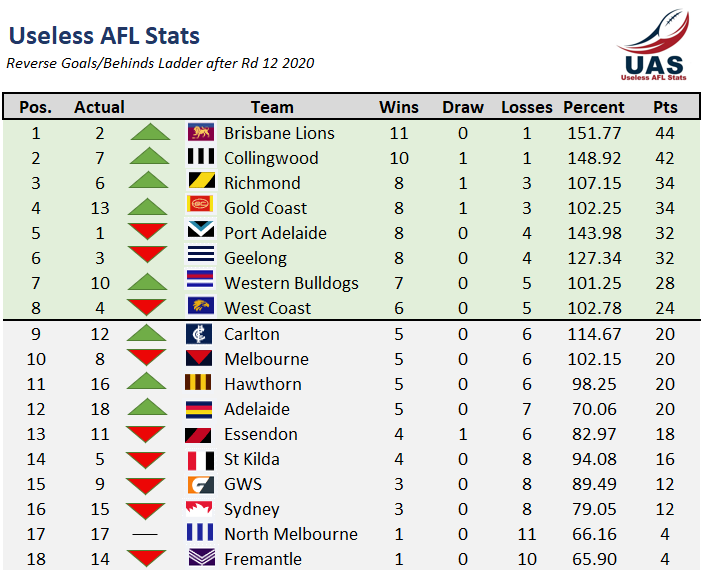Click red down arrow beside Fremantle

pyautogui.click(x=147, y=558)
